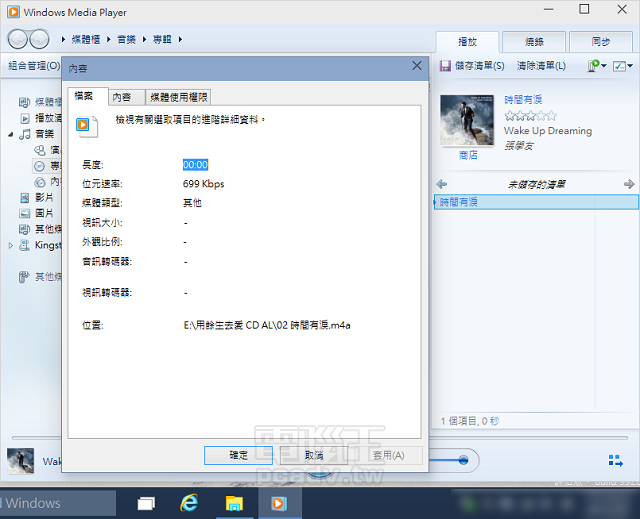Click the 專輯 breadcrumb label
The width and height of the screenshot is (640, 519).
click(162, 39)
